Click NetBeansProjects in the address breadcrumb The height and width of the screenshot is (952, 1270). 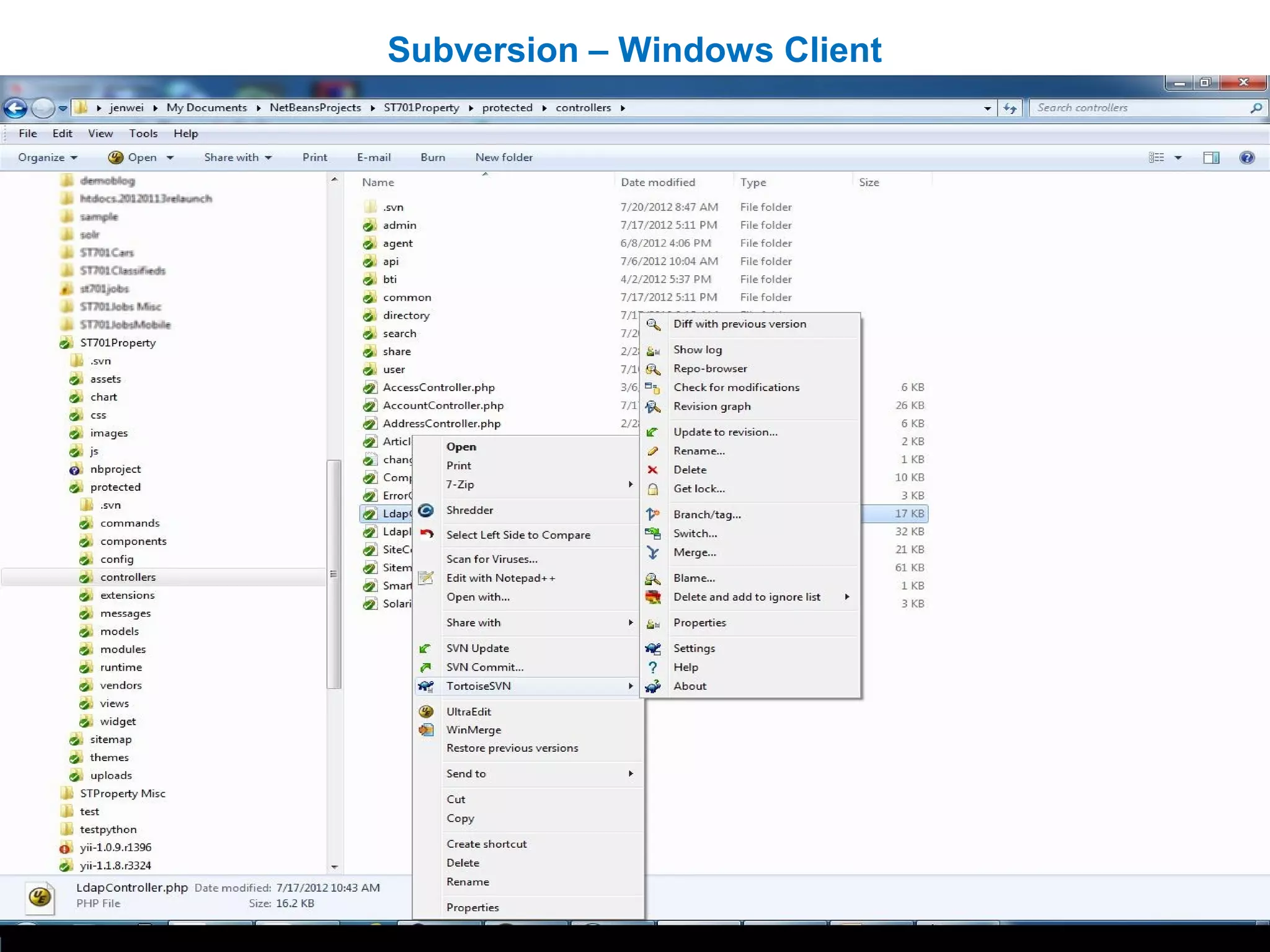315,108
